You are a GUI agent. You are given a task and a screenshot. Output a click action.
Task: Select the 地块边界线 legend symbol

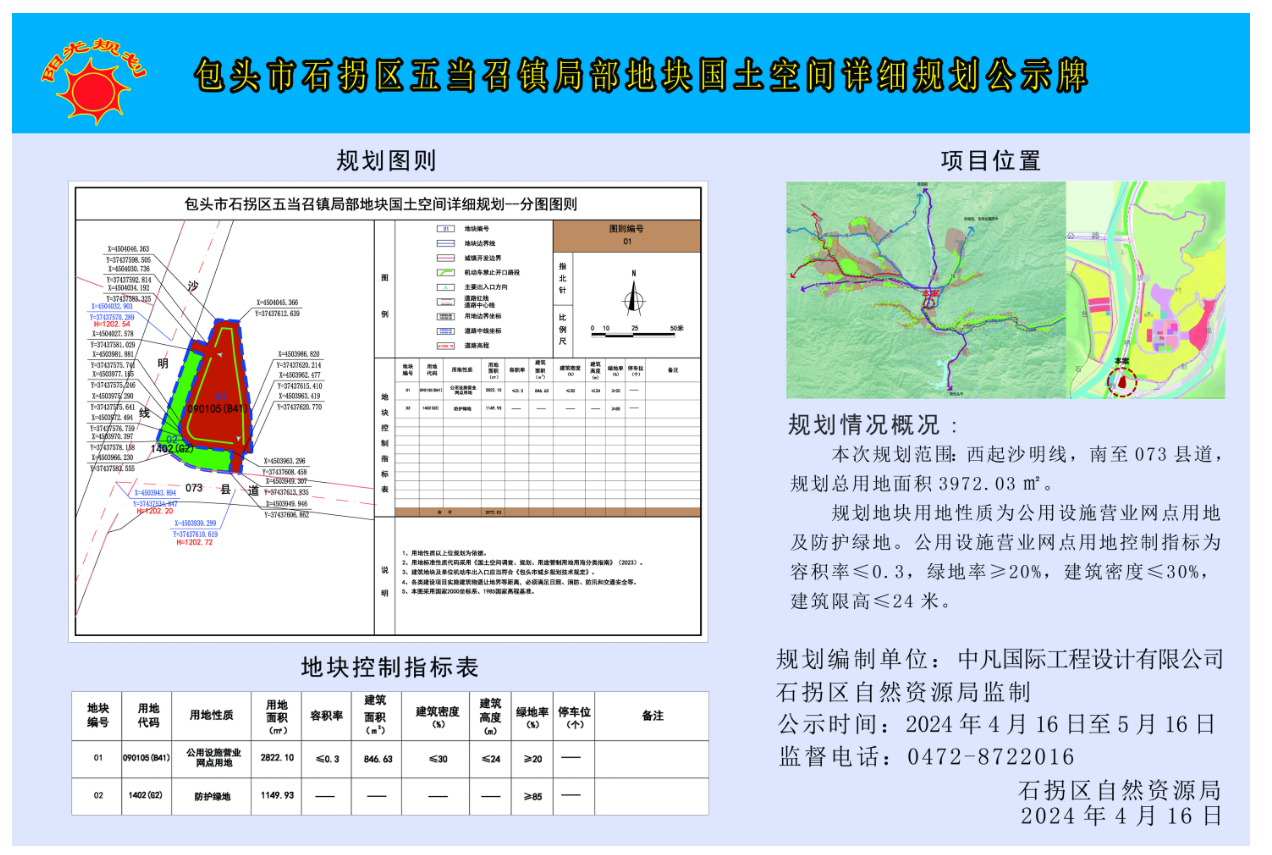click(x=447, y=243)
